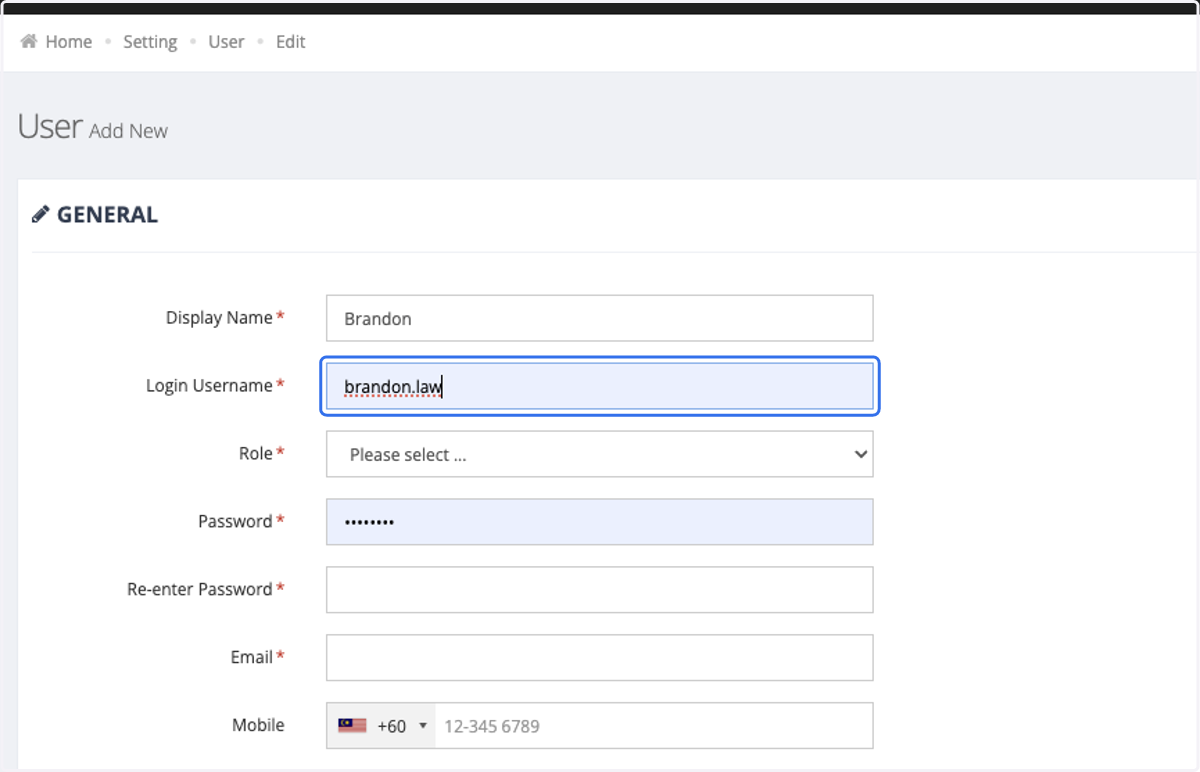The height and width of the screenshot is (772, 1200).
Task: Select the Edit breadcrumb item
Action: click(x=290, y=42)
